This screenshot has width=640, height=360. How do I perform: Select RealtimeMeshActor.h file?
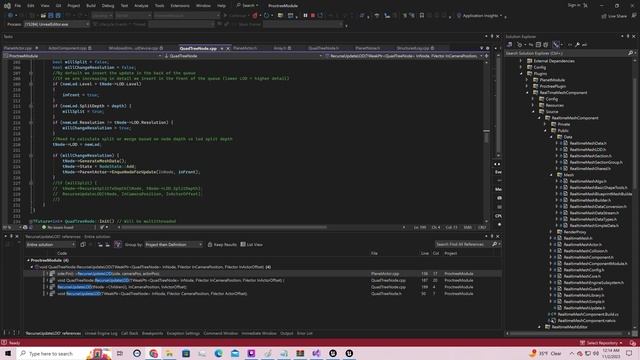click(x=582, y=244)
